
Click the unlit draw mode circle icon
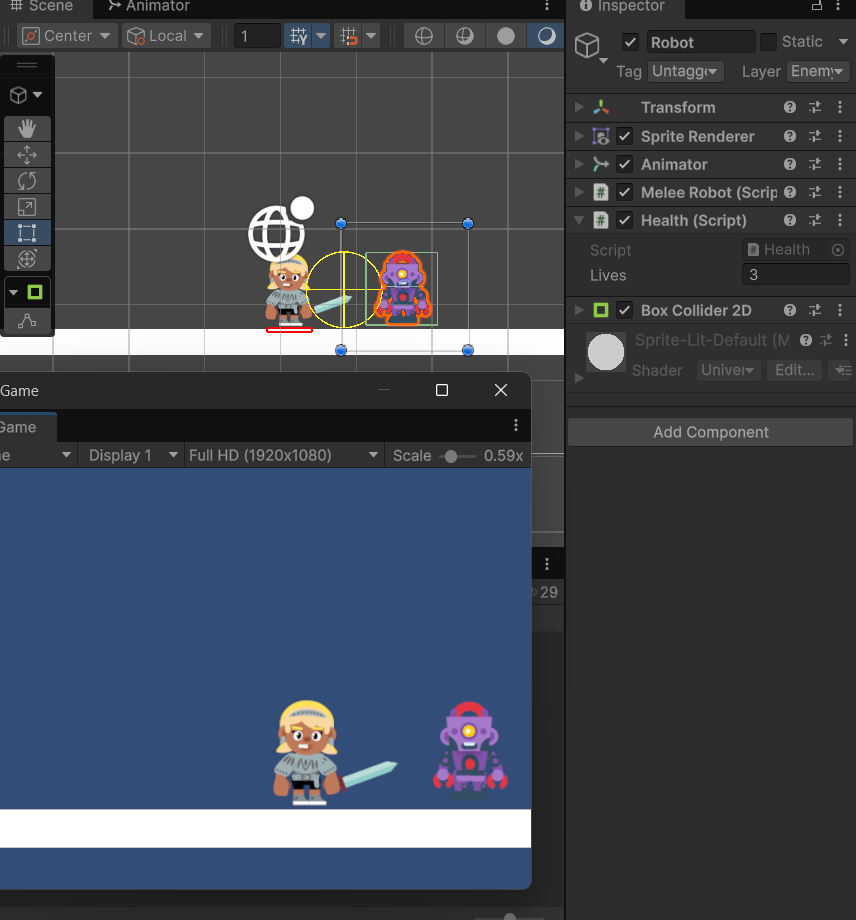[x=506, y=36]
